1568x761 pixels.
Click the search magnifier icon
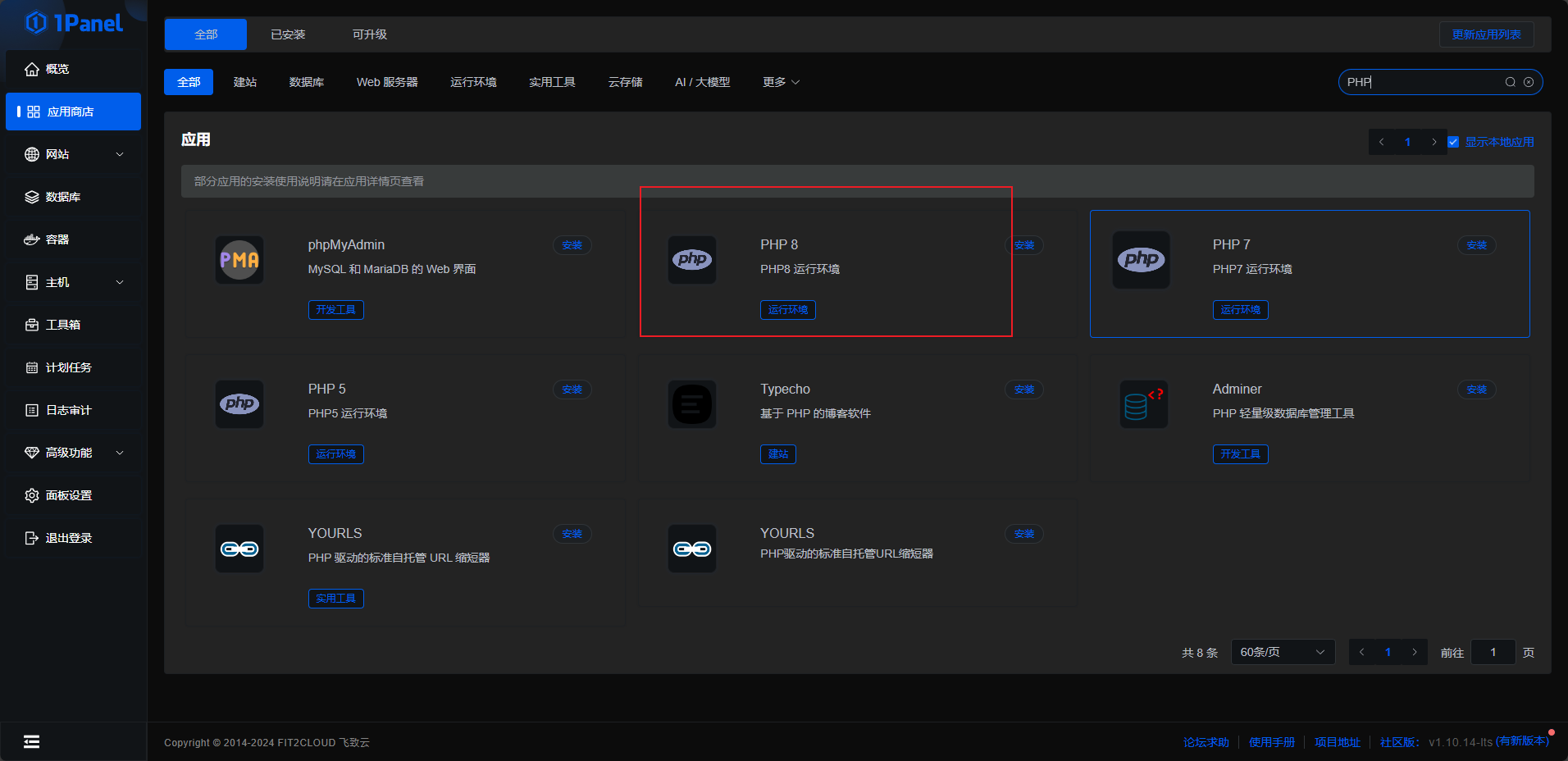point(1510,82)
